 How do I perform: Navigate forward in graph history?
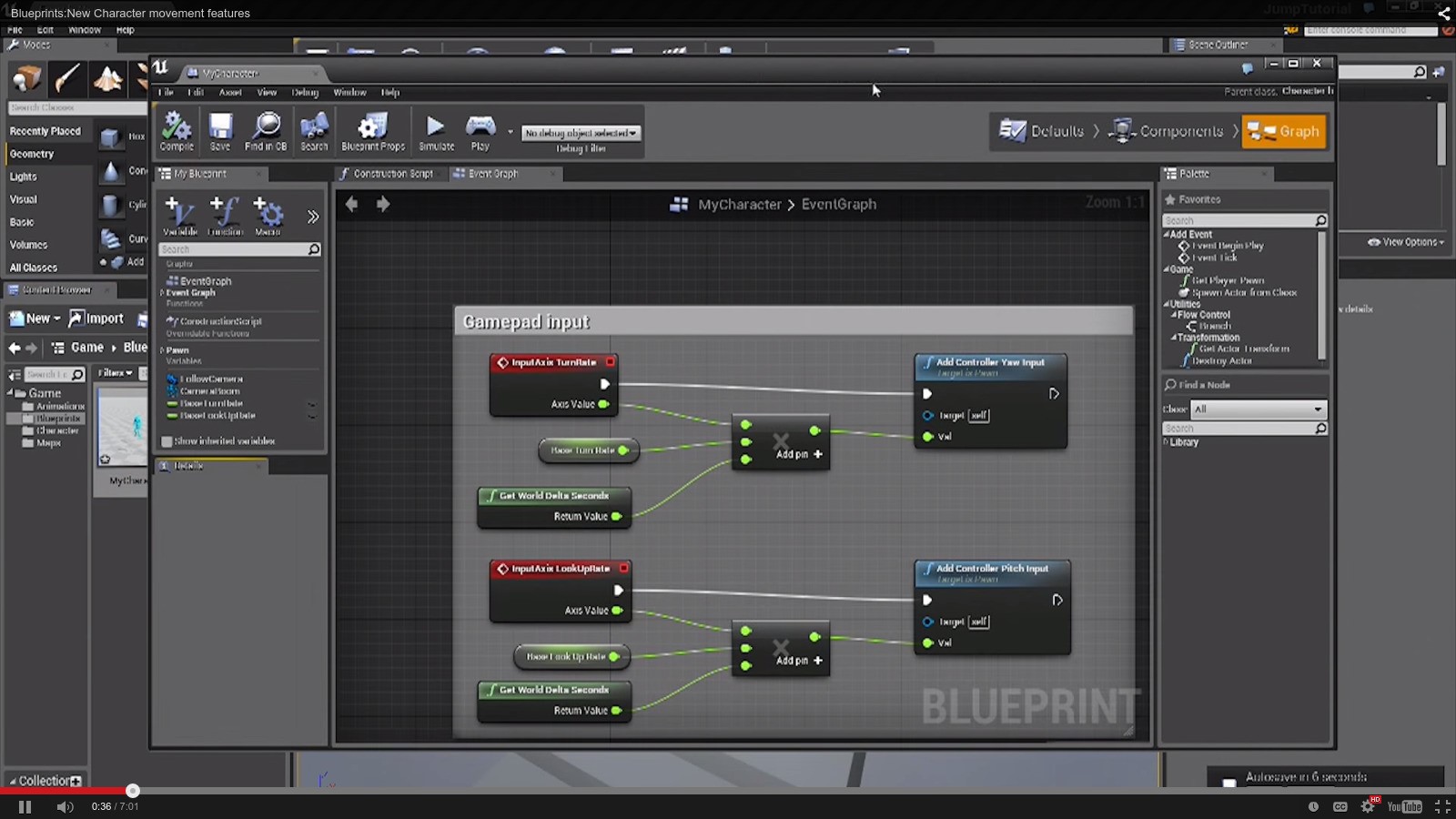click(x=383, y=204)
